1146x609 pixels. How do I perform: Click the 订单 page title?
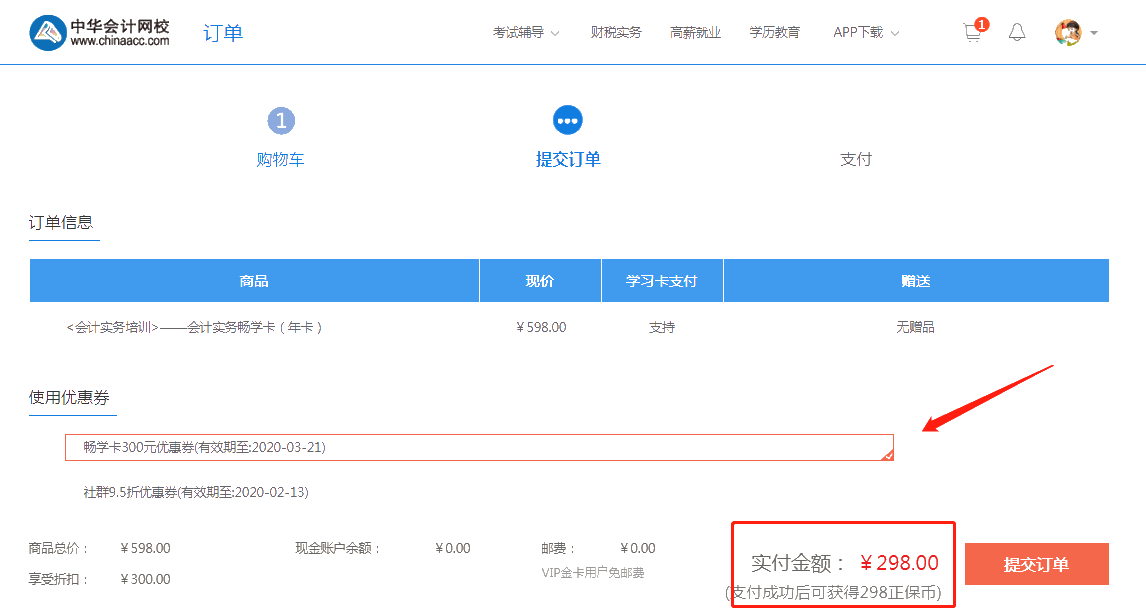[x=223, y=33]
